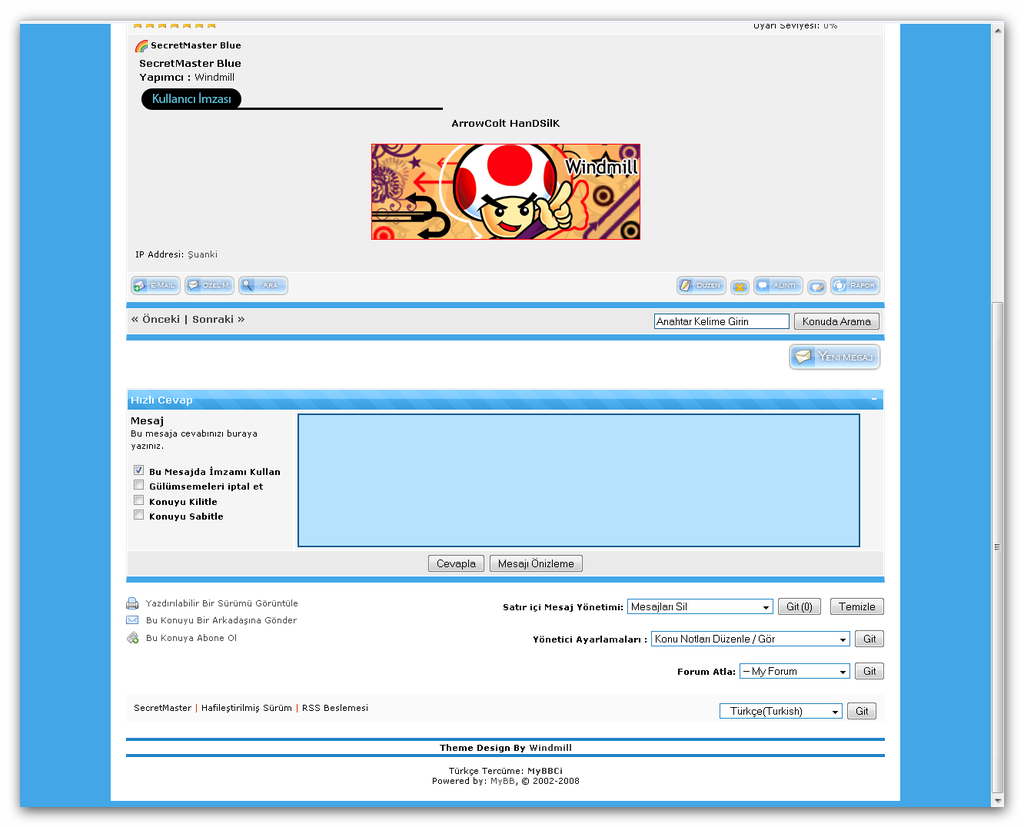This screenshot has height=827, width=1024.
Task: Open the Hafifleştirilmiş Sürüm link
Action: tap(247, 708)
